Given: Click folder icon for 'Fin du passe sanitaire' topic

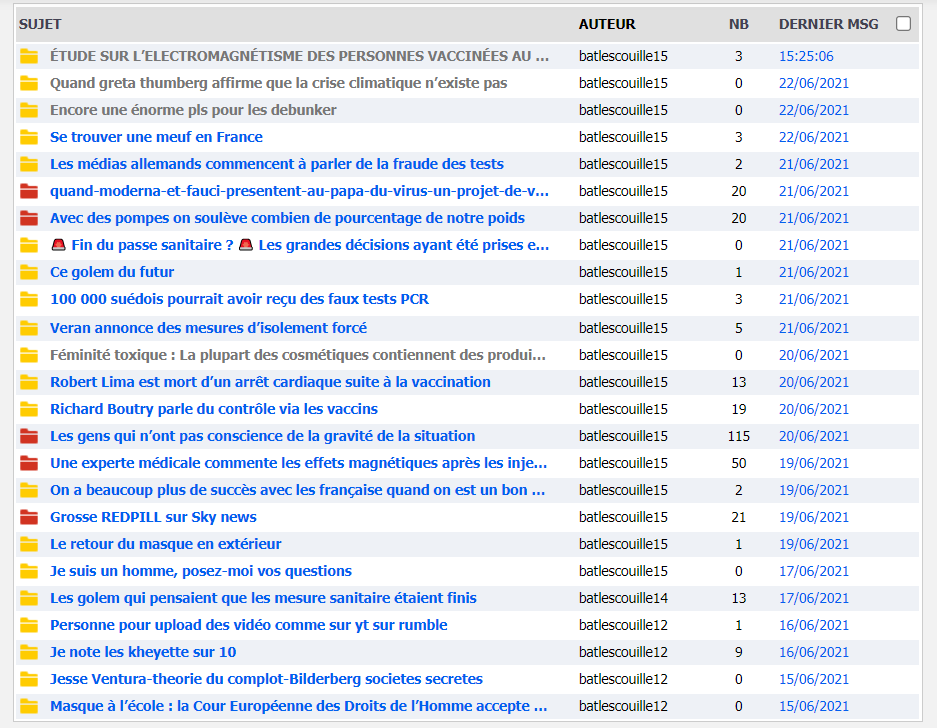Looking at the screenshot, I should (x=29, y=246).
